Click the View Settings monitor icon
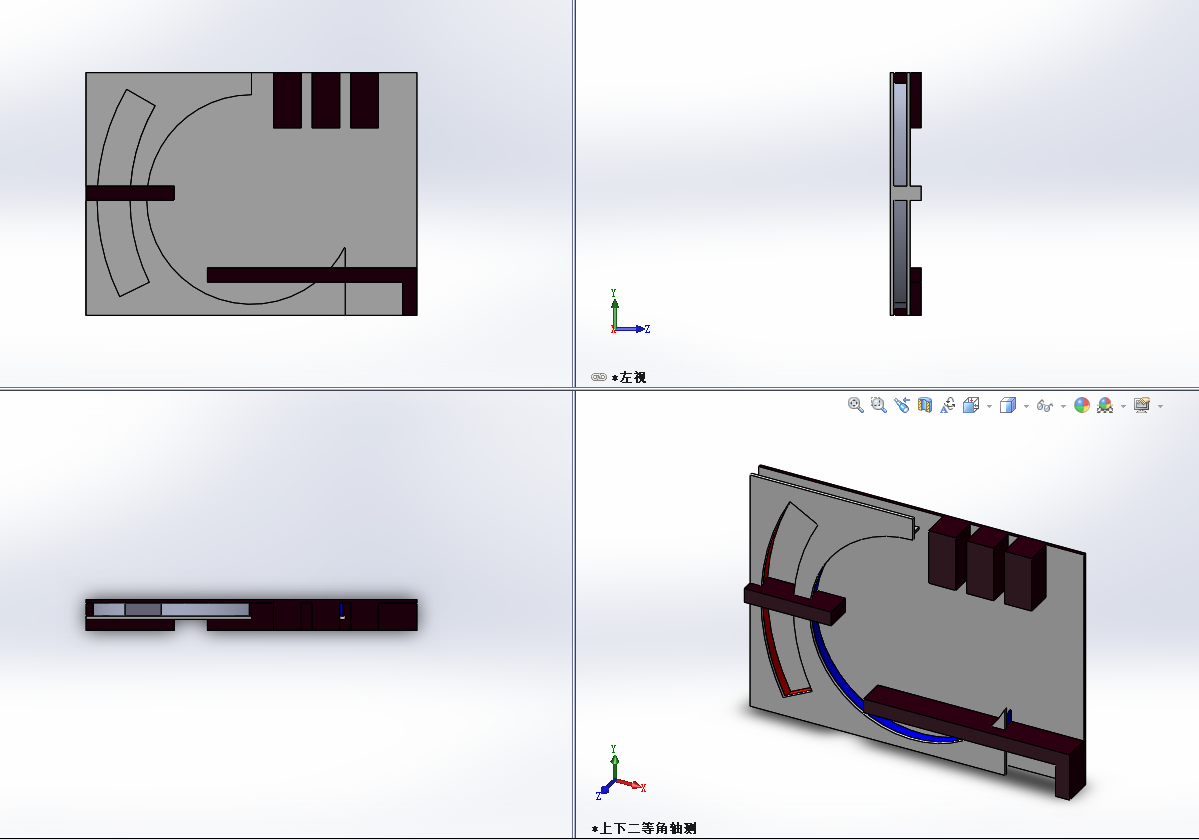Viewport: 1199px width, 840px height. [1142, 405]
